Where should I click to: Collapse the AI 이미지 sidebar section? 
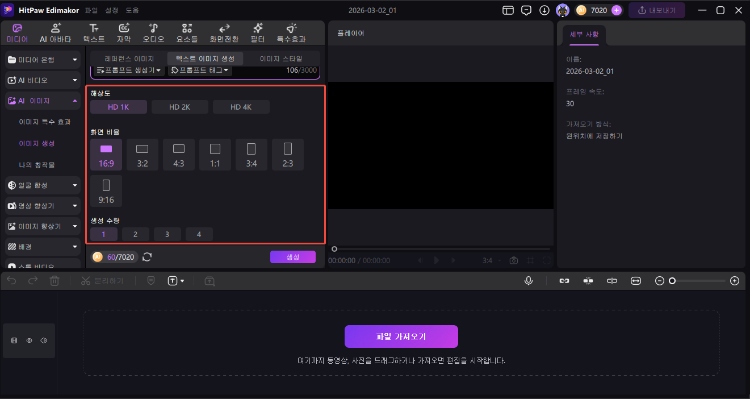pyautogui.click(x=43, y=101)
